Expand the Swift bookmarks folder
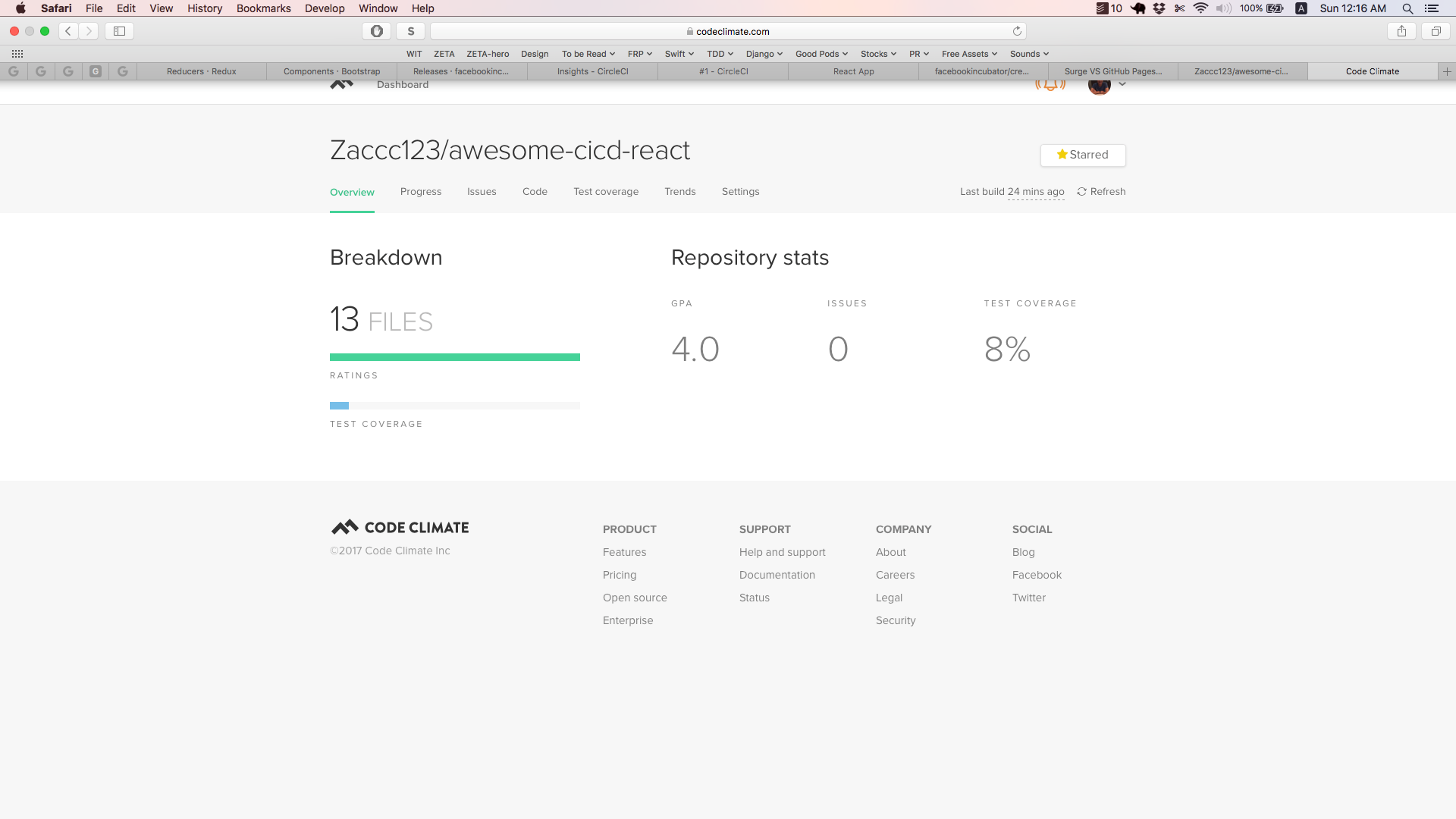Image resolution: width=1456 pixels, height=819 pixels. [x=679, y=54]
